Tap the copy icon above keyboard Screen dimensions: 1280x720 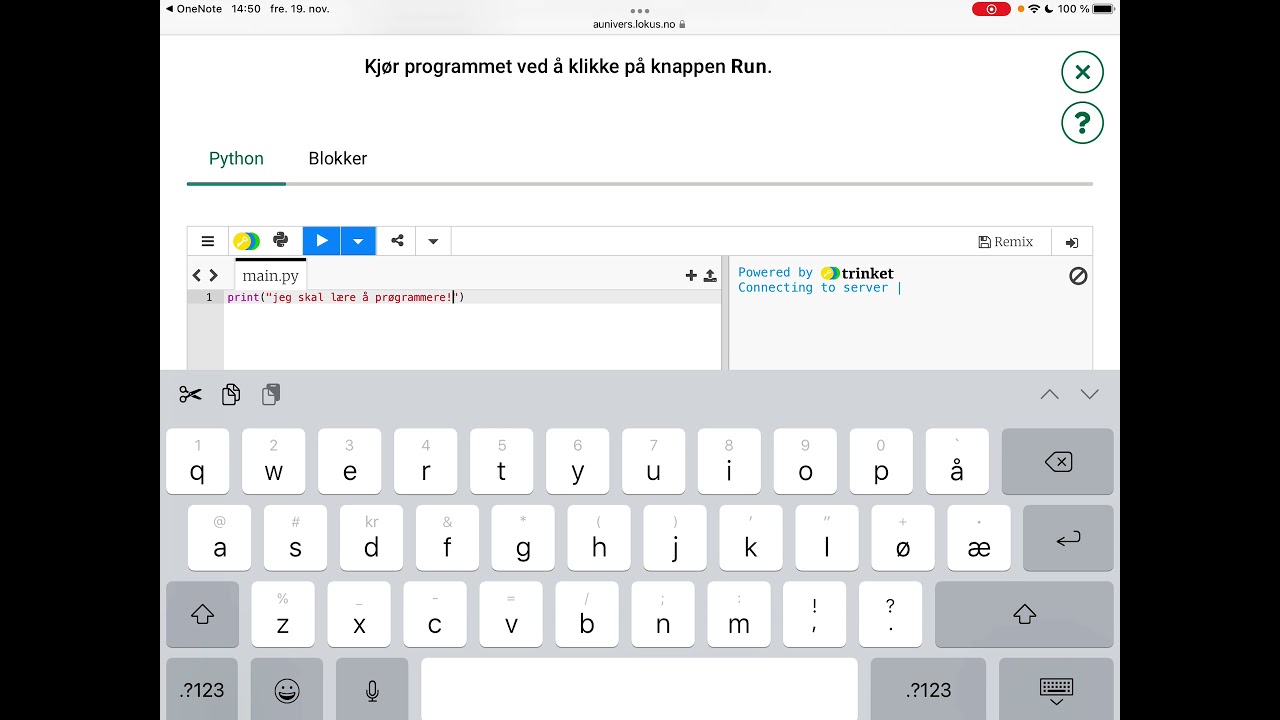click(x=231, y=394)
